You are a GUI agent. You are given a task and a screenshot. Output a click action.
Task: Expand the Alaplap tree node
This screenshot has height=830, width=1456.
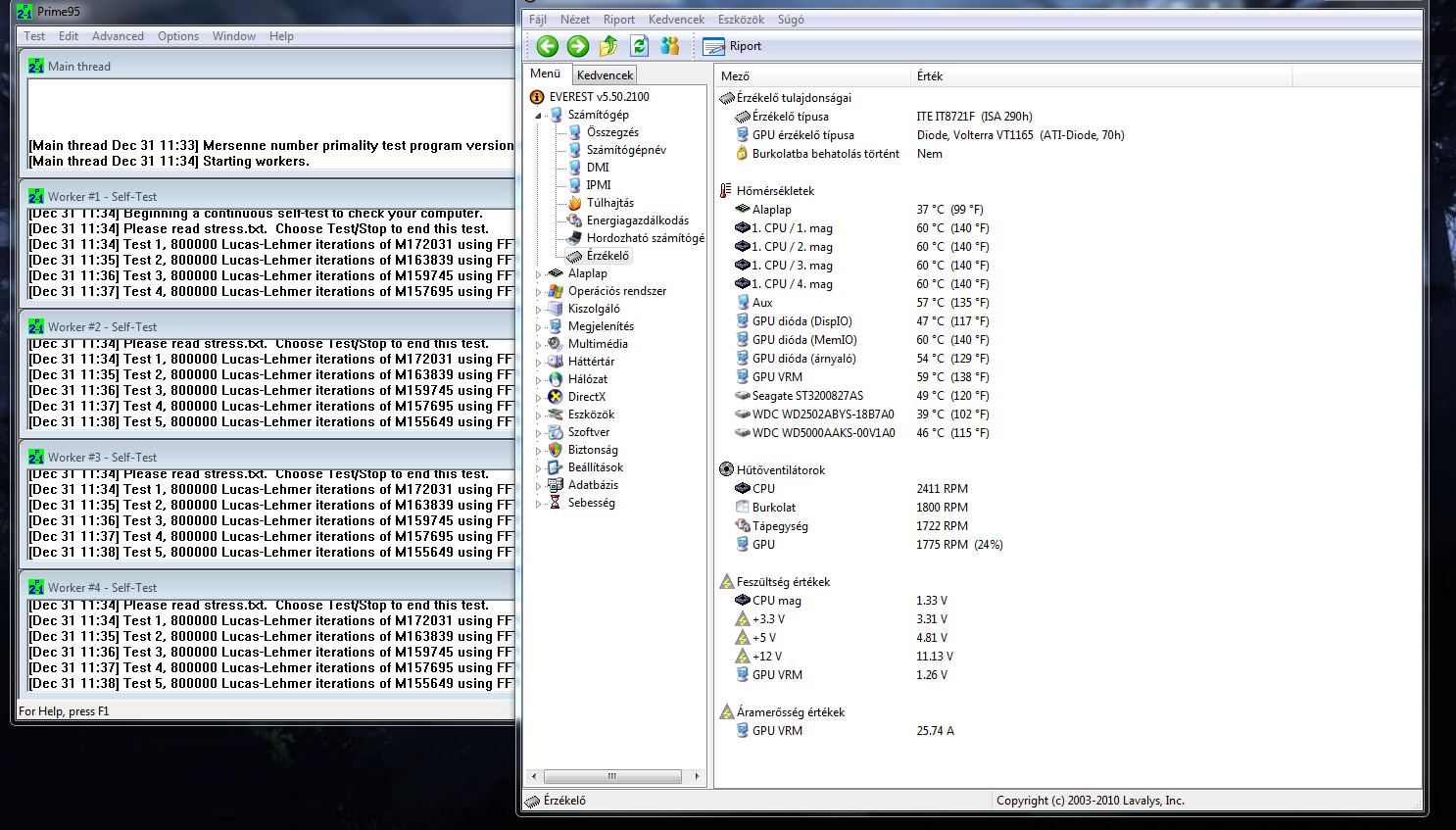point(538,274)
